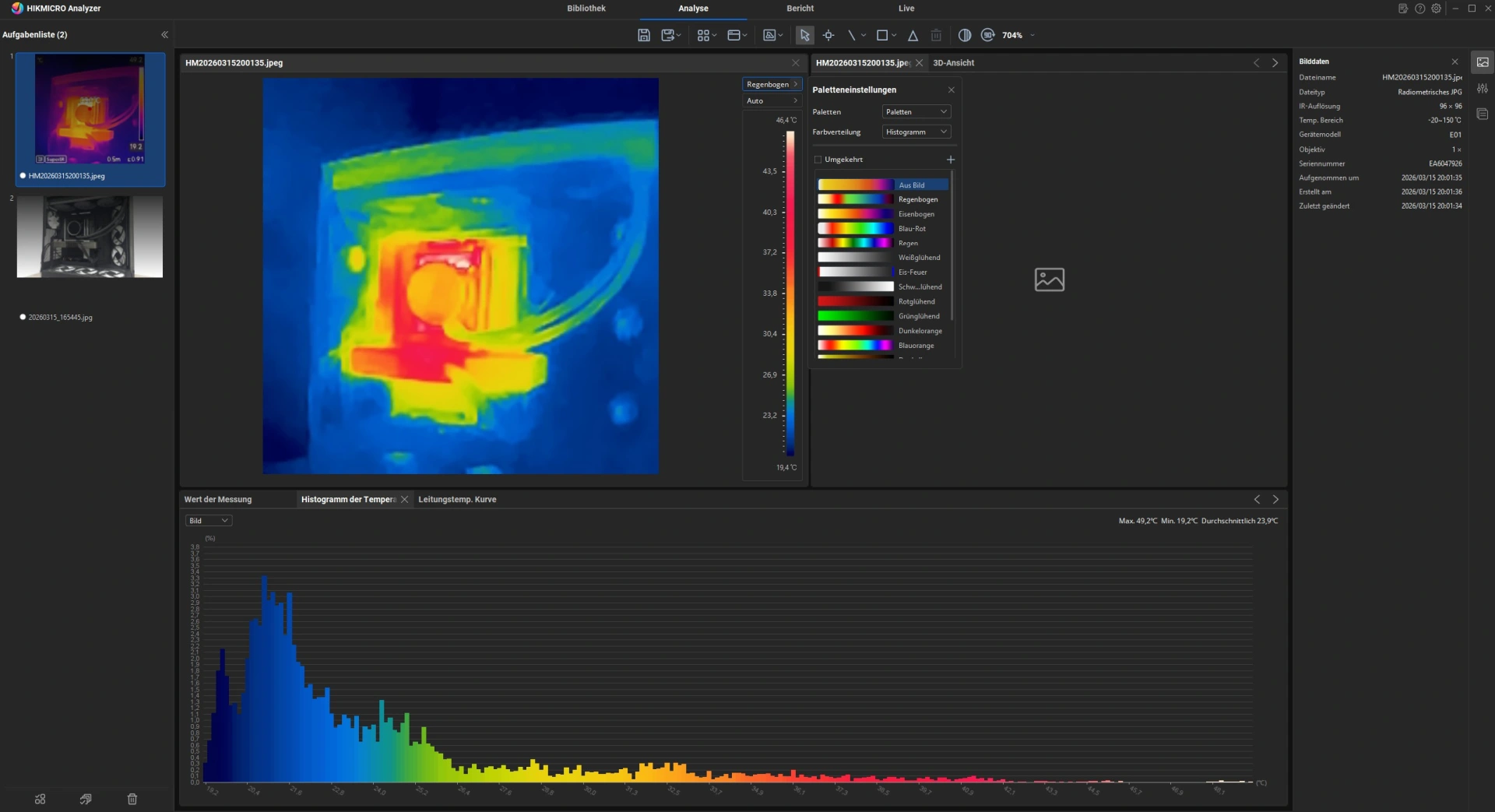The width and height of the screenshot is (1495, 812).
Task: Switch to the 3D-Ansicht tab
Action: [x=953, y=63]
